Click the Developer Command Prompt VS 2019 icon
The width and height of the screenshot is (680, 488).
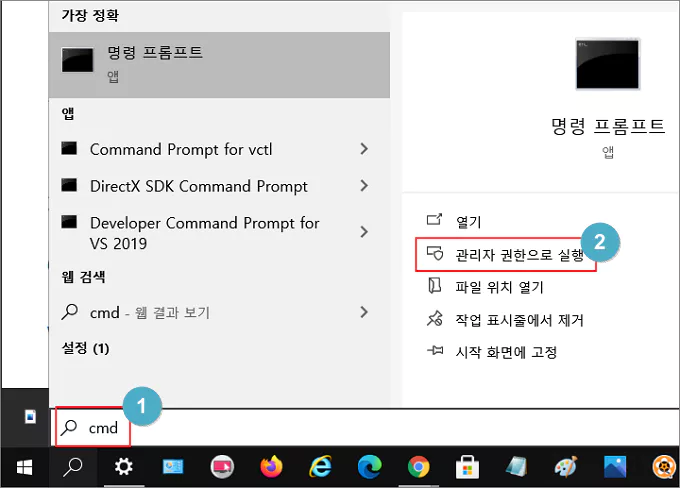coord(69,222)
